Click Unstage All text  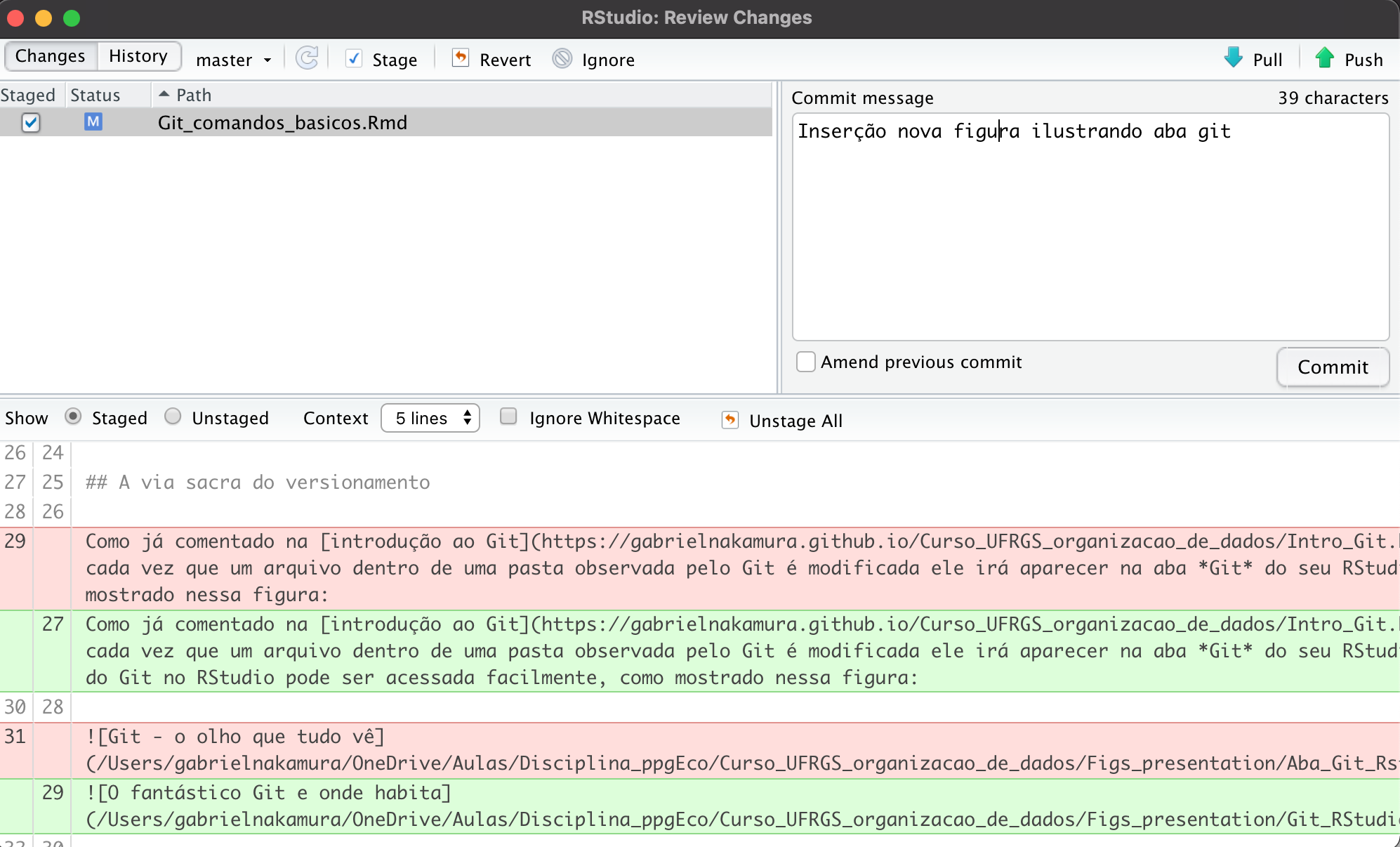(x=795, y=421)
